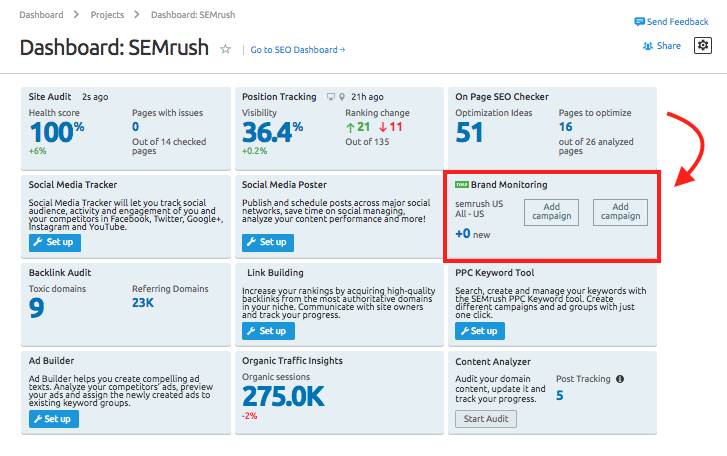Open the Projects breadcrumb
Image resolution: width=727 pixels, height=456 pixels.
[107, 15]
